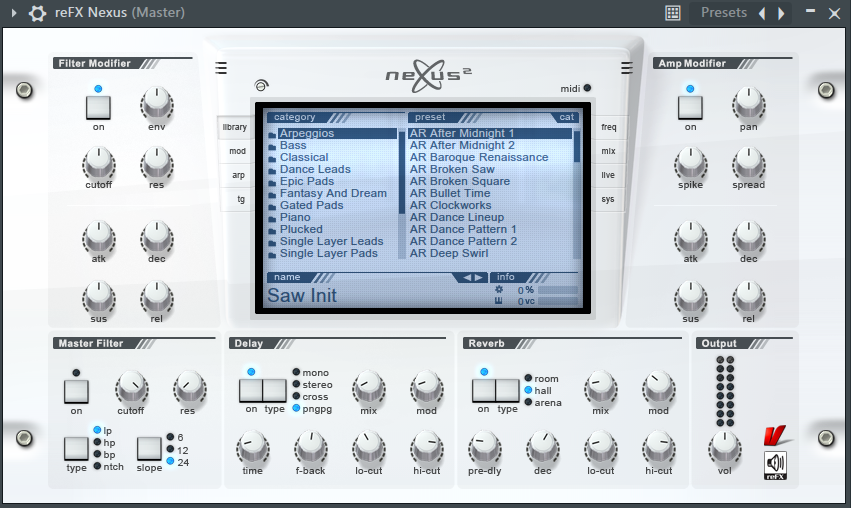Go to previous preset with left arrow

(763, 13)
